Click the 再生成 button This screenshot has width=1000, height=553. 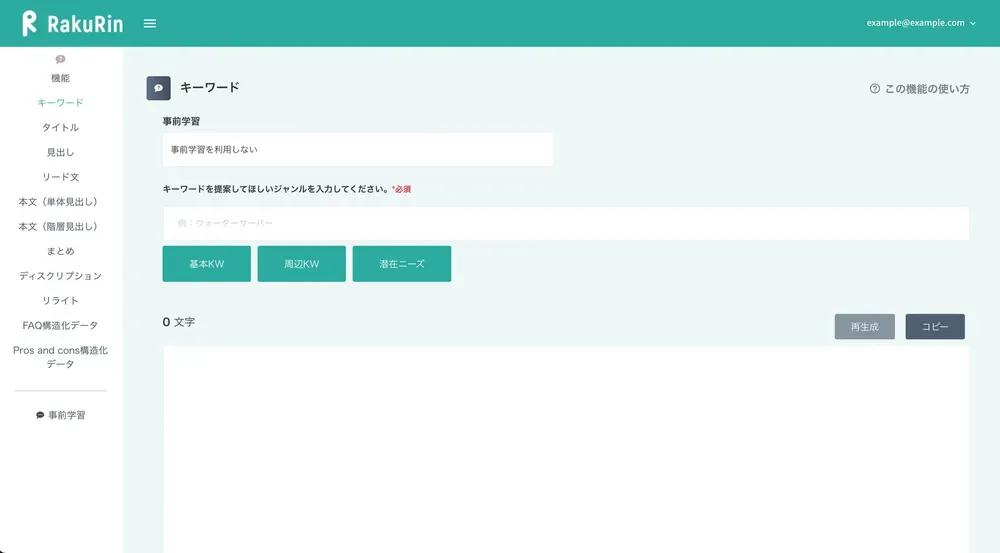click(x=864, y=327)
